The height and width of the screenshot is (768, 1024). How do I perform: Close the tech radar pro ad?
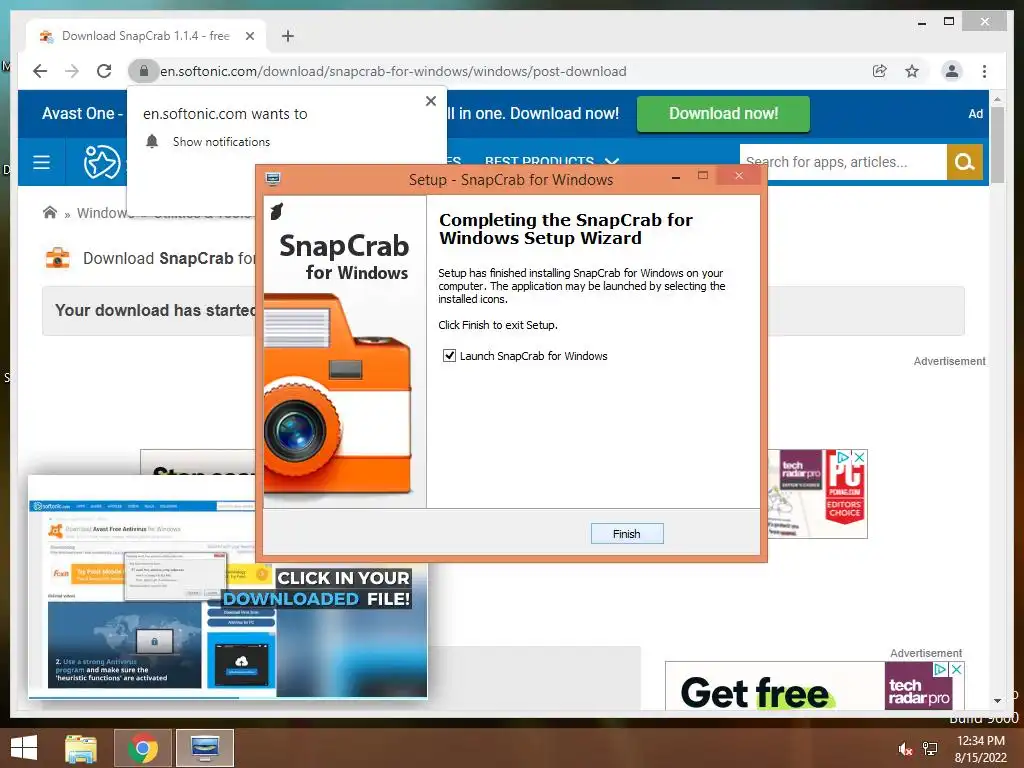coord(860,457)
